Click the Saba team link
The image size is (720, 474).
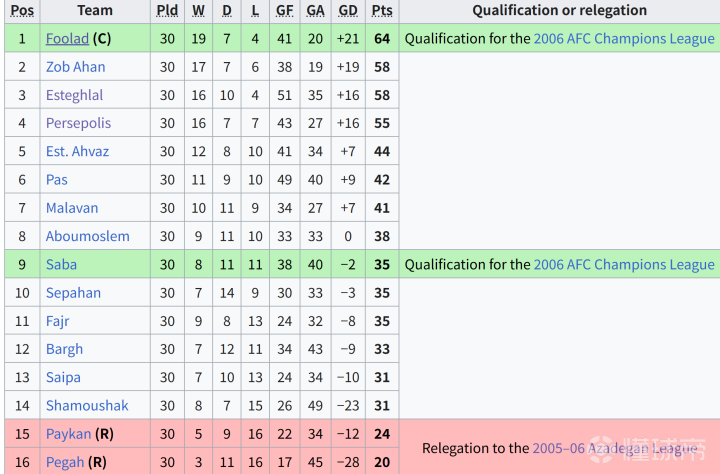point(61,265)
